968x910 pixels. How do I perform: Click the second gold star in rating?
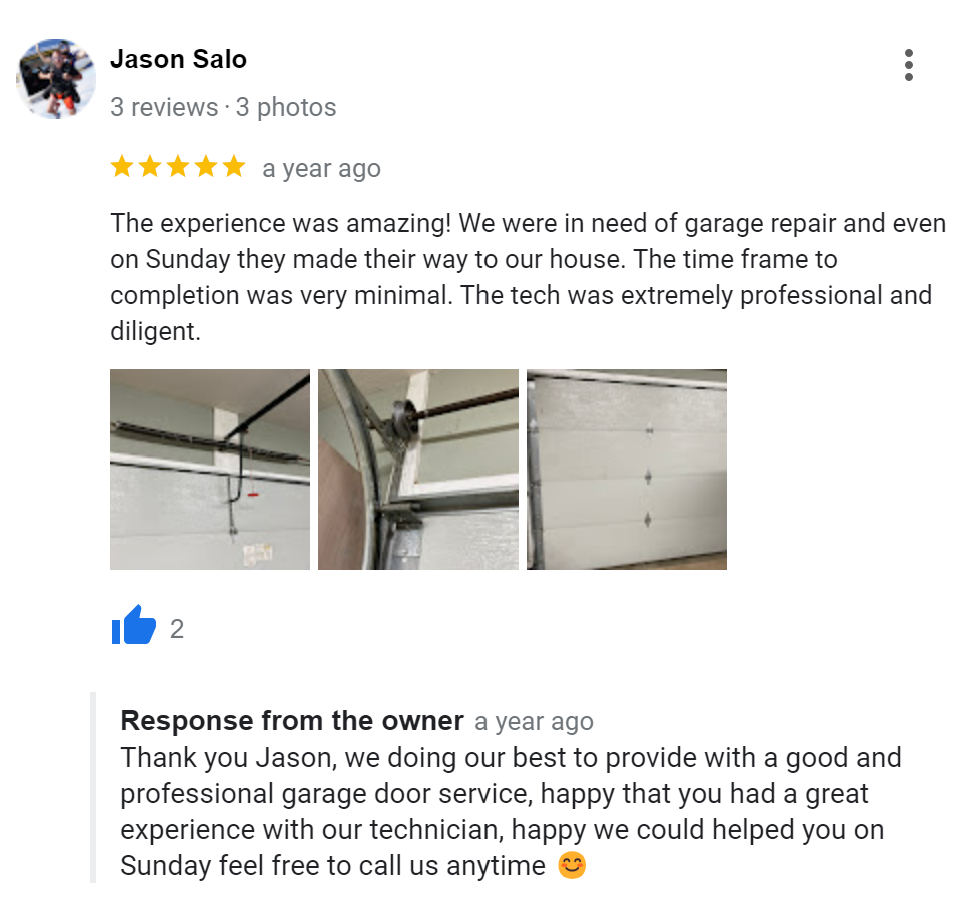point(150,167)
